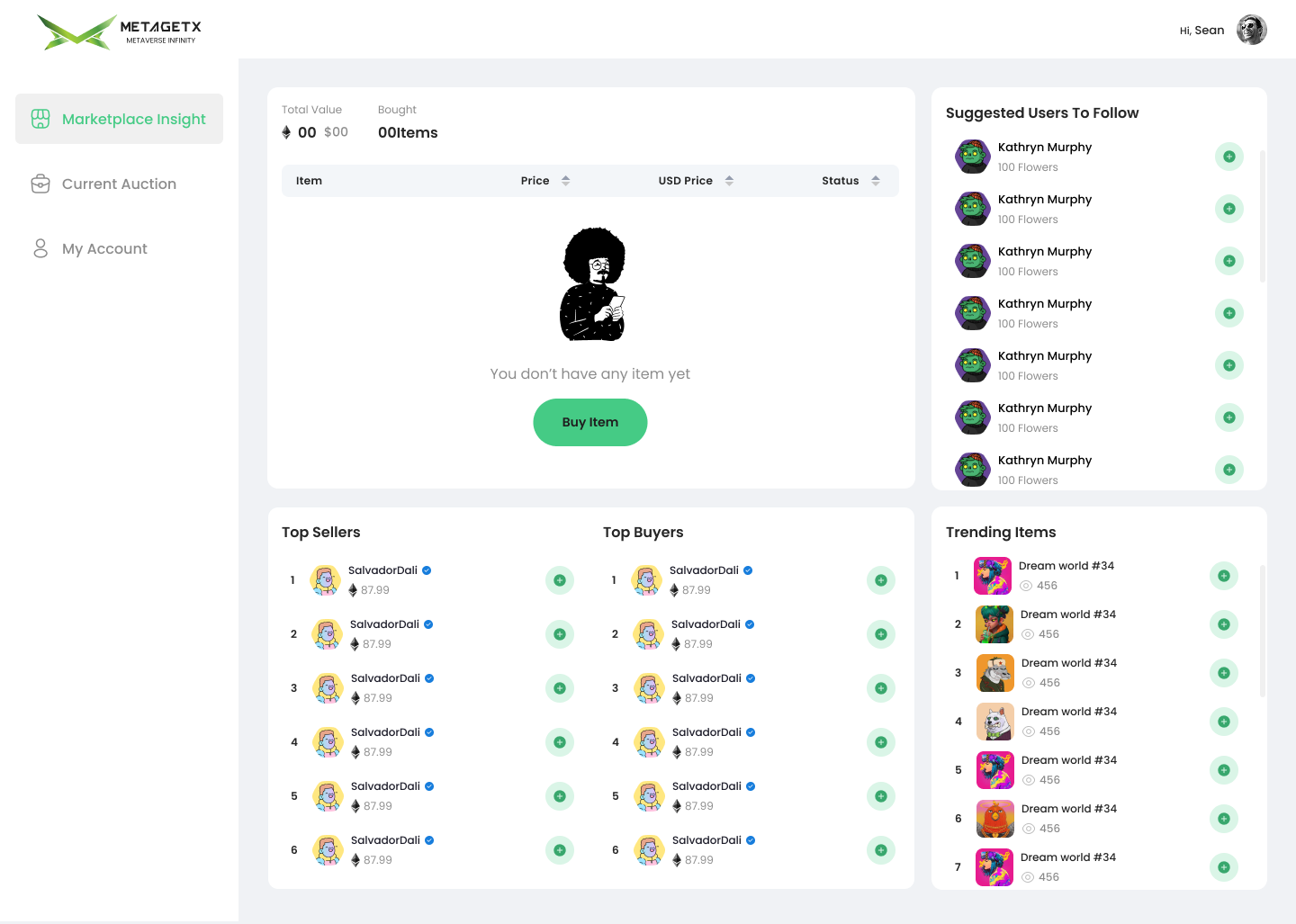Add the rank 3 top buyer SalvadorDali

(880, 688)
